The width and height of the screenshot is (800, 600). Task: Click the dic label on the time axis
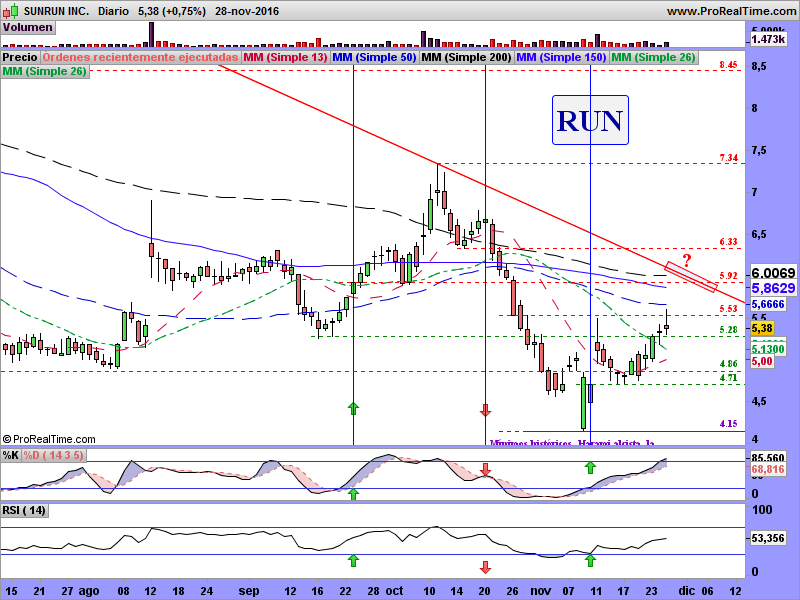pyautogui.click(x=686, y=591)
